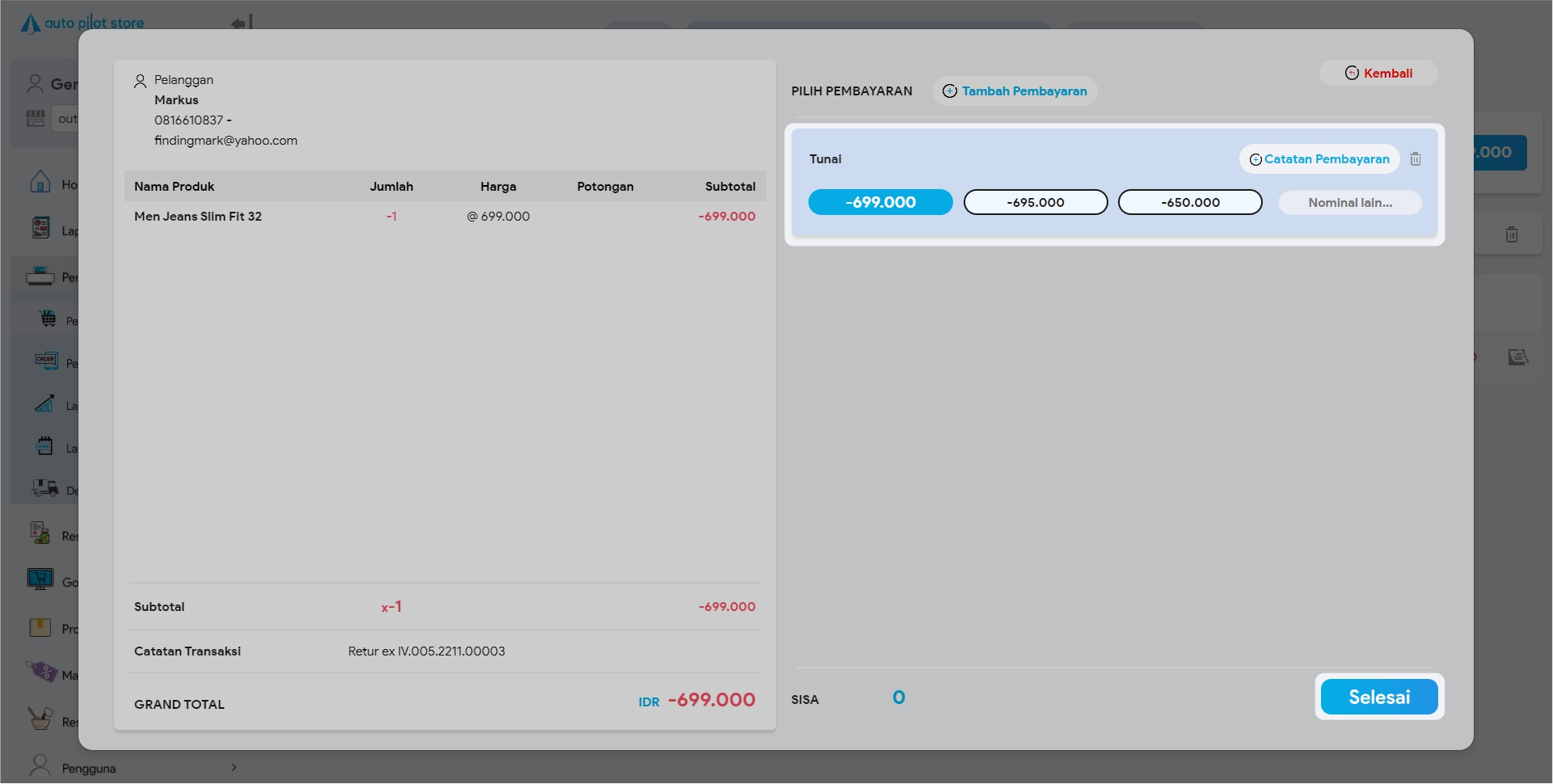Open the outlet selector beside the store icon
Image resolution: width=1553 pixels, height=784 pixels.
pyautogui.click(x=66, y=119)
